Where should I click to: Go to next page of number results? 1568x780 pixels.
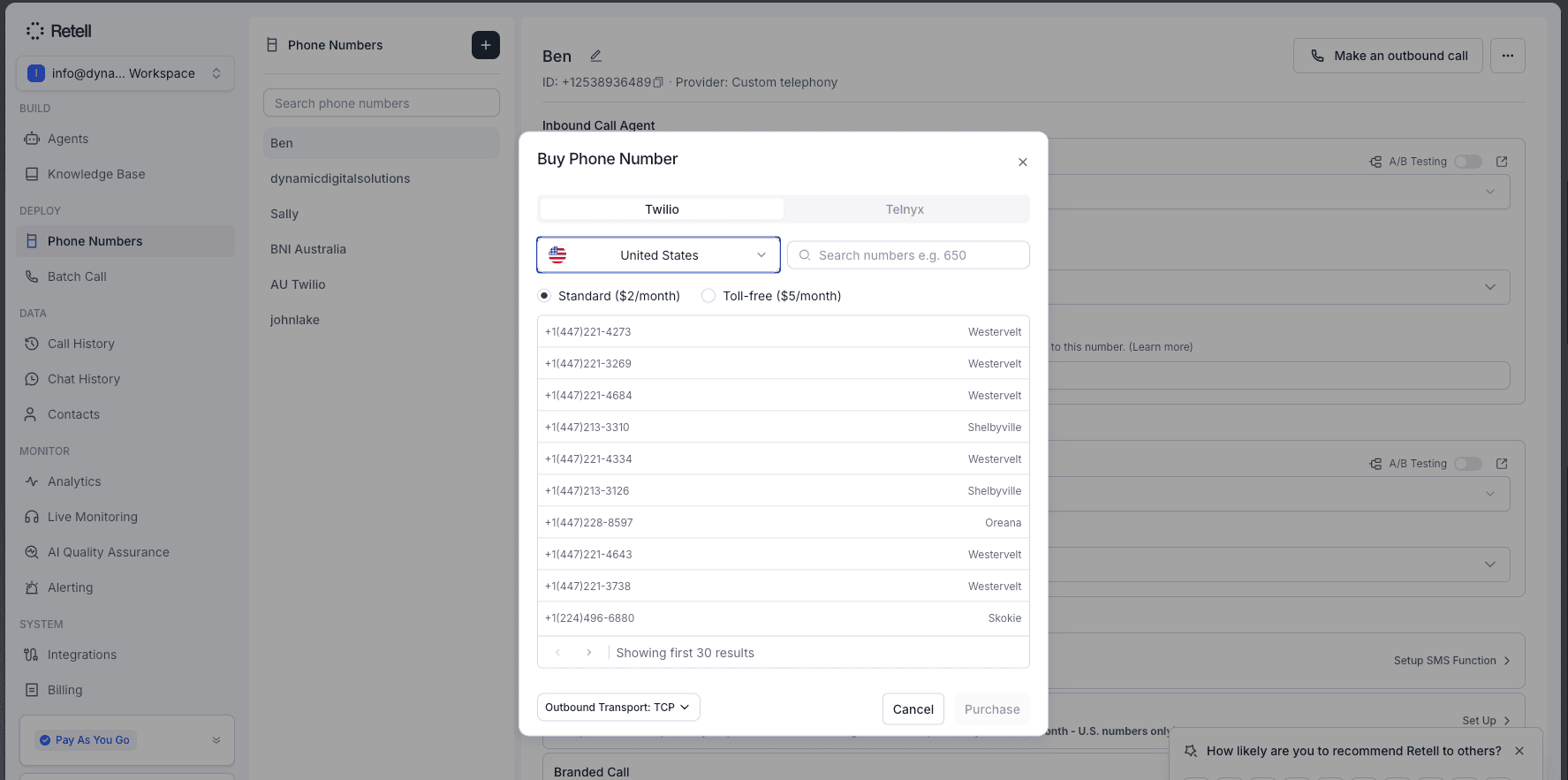point(589,653)
